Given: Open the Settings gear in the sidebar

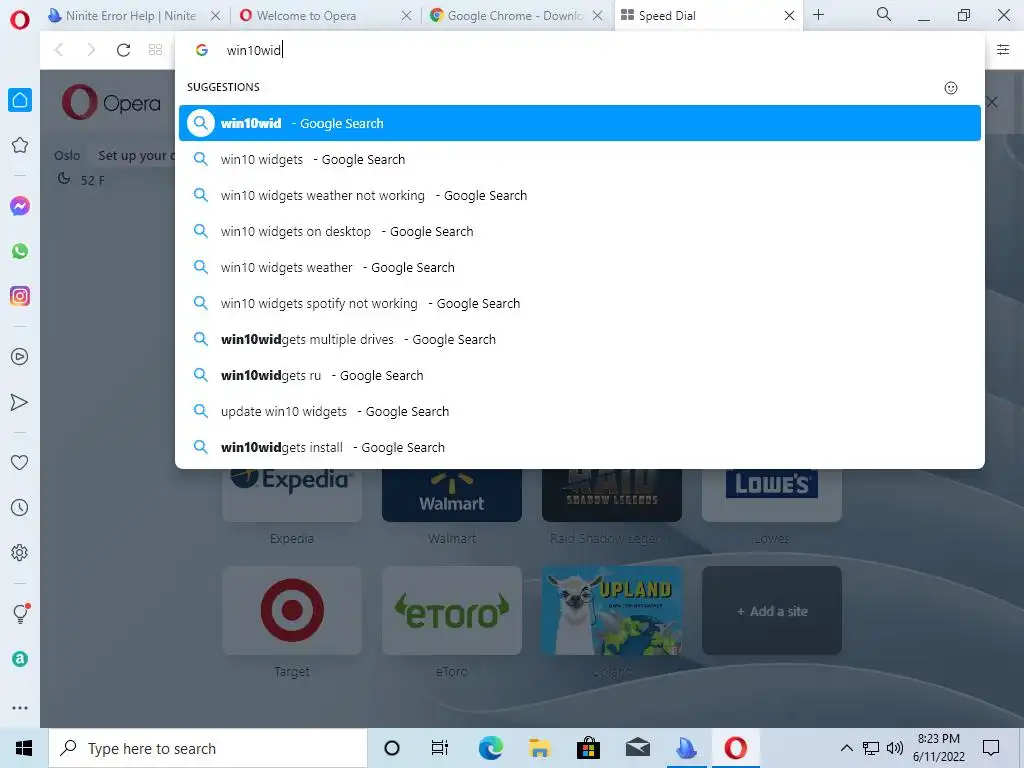Looking at the screenshot, I should (20, 552).
